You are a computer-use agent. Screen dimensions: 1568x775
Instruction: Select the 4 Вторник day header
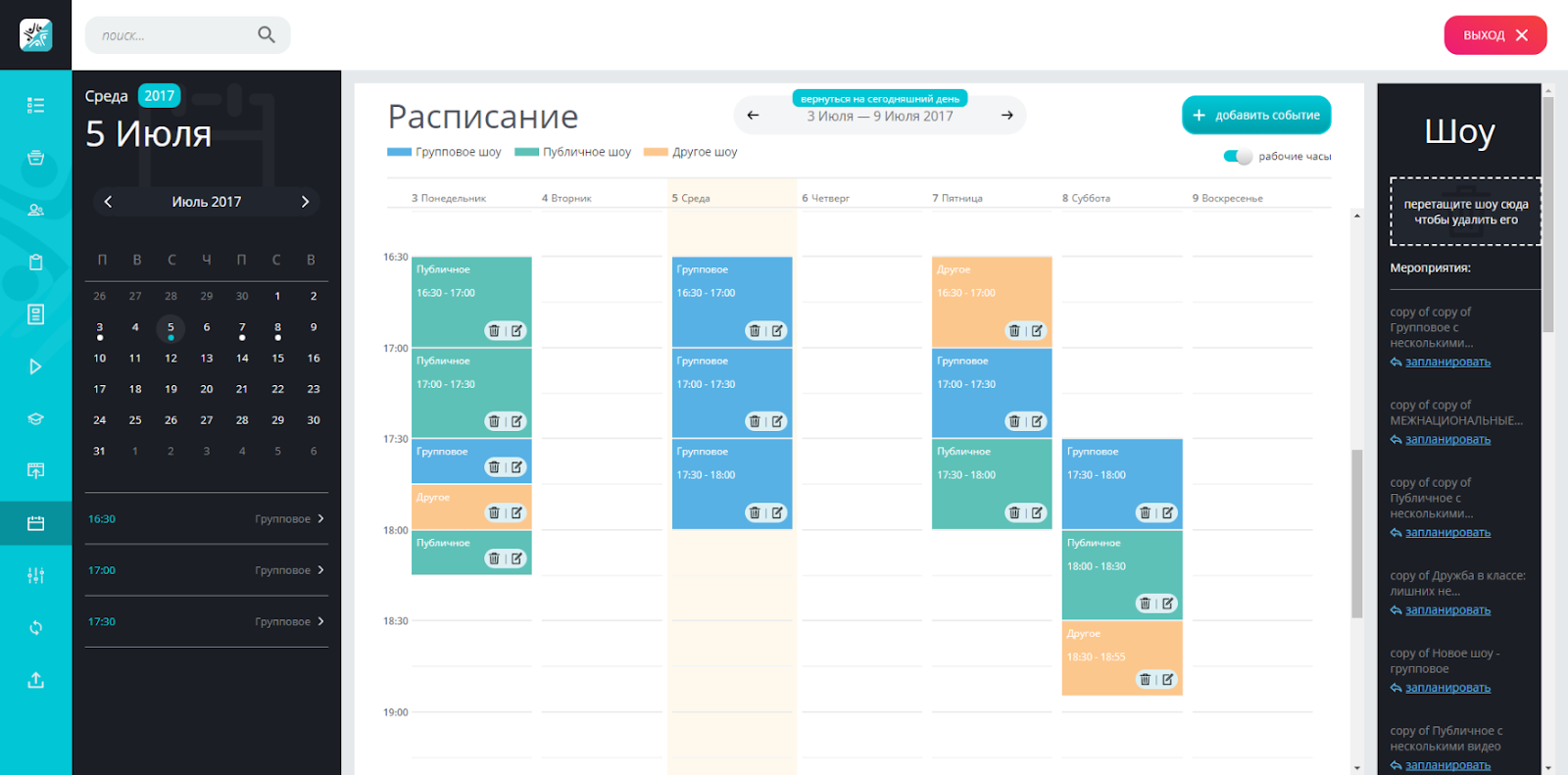pyautogui.click(x=566, y=198)
